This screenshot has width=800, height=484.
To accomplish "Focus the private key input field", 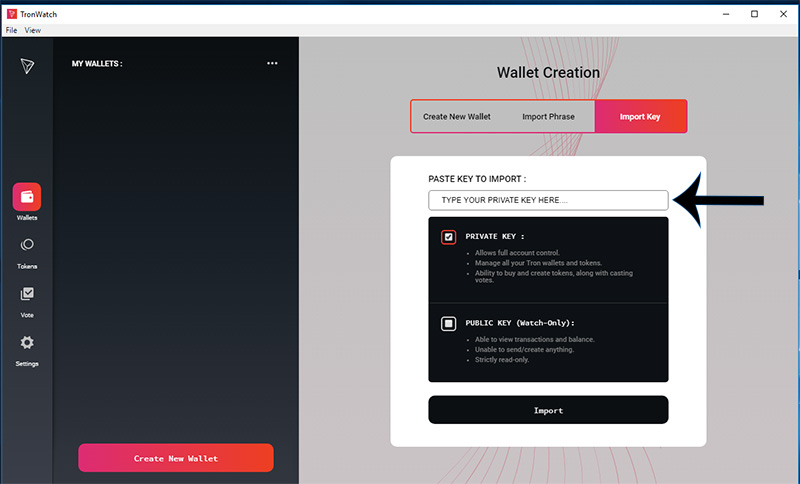I will tap(548, 200).
